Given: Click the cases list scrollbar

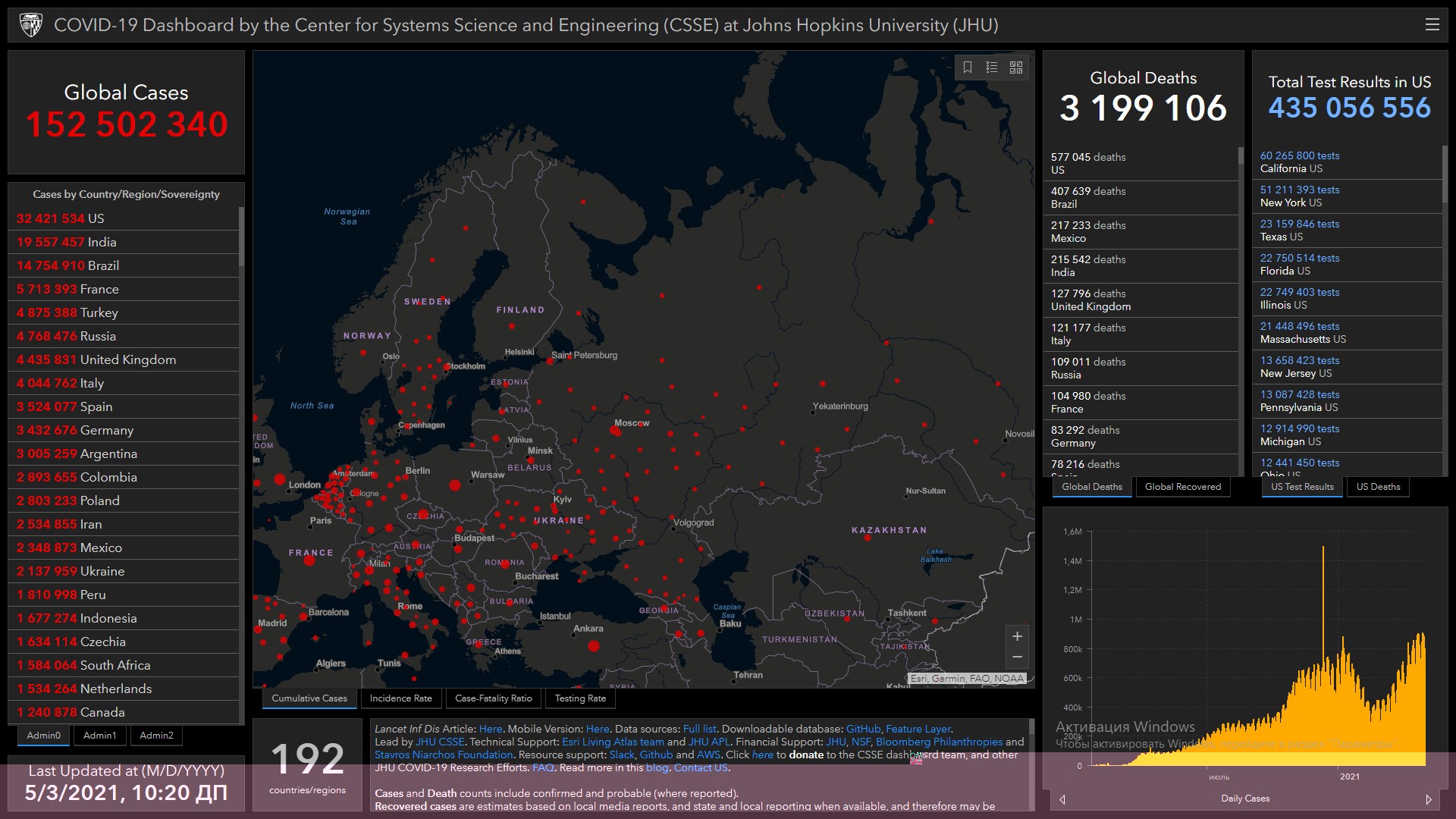Looking at the screenshot, I should click(241, 237).
